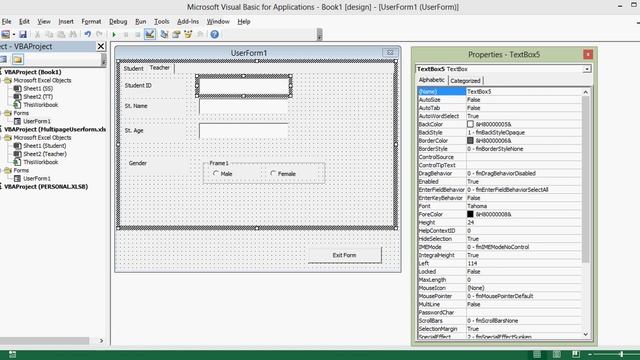
Task: Open the object selector dropdown in Properties
Action: [x=587, y=69]
